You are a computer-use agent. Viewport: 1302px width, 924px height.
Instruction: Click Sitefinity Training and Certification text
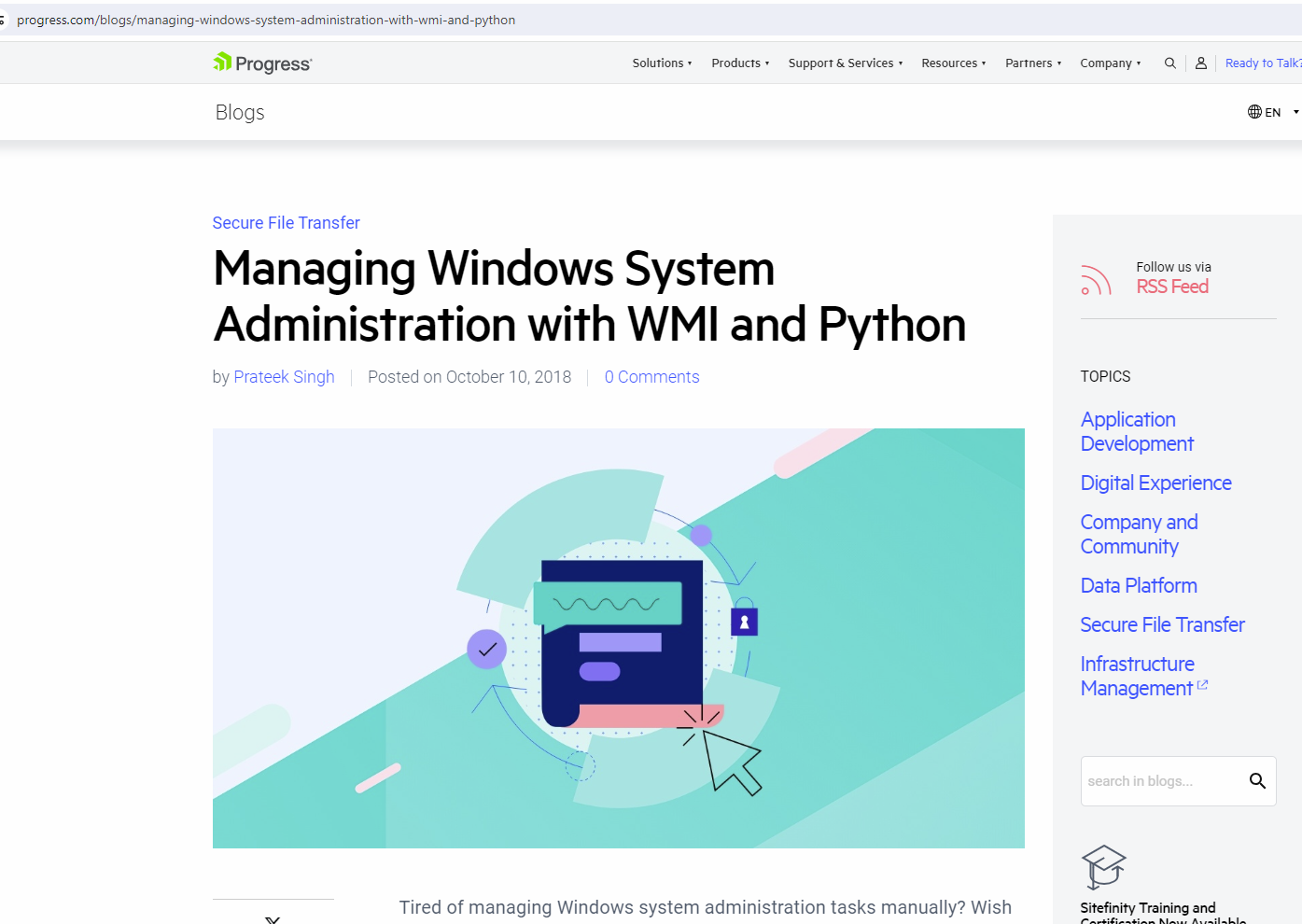pos(1163,914)
